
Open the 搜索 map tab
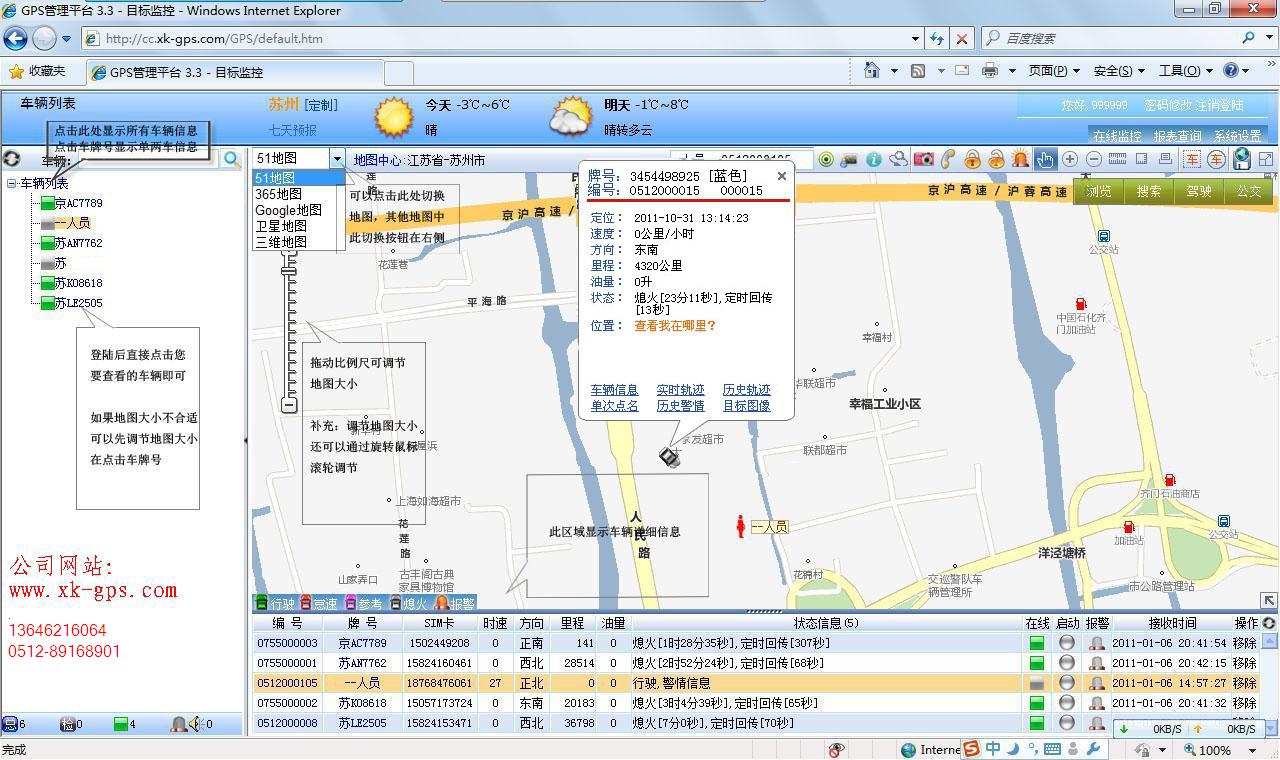pyautogui.click(x=1149, y=191)
